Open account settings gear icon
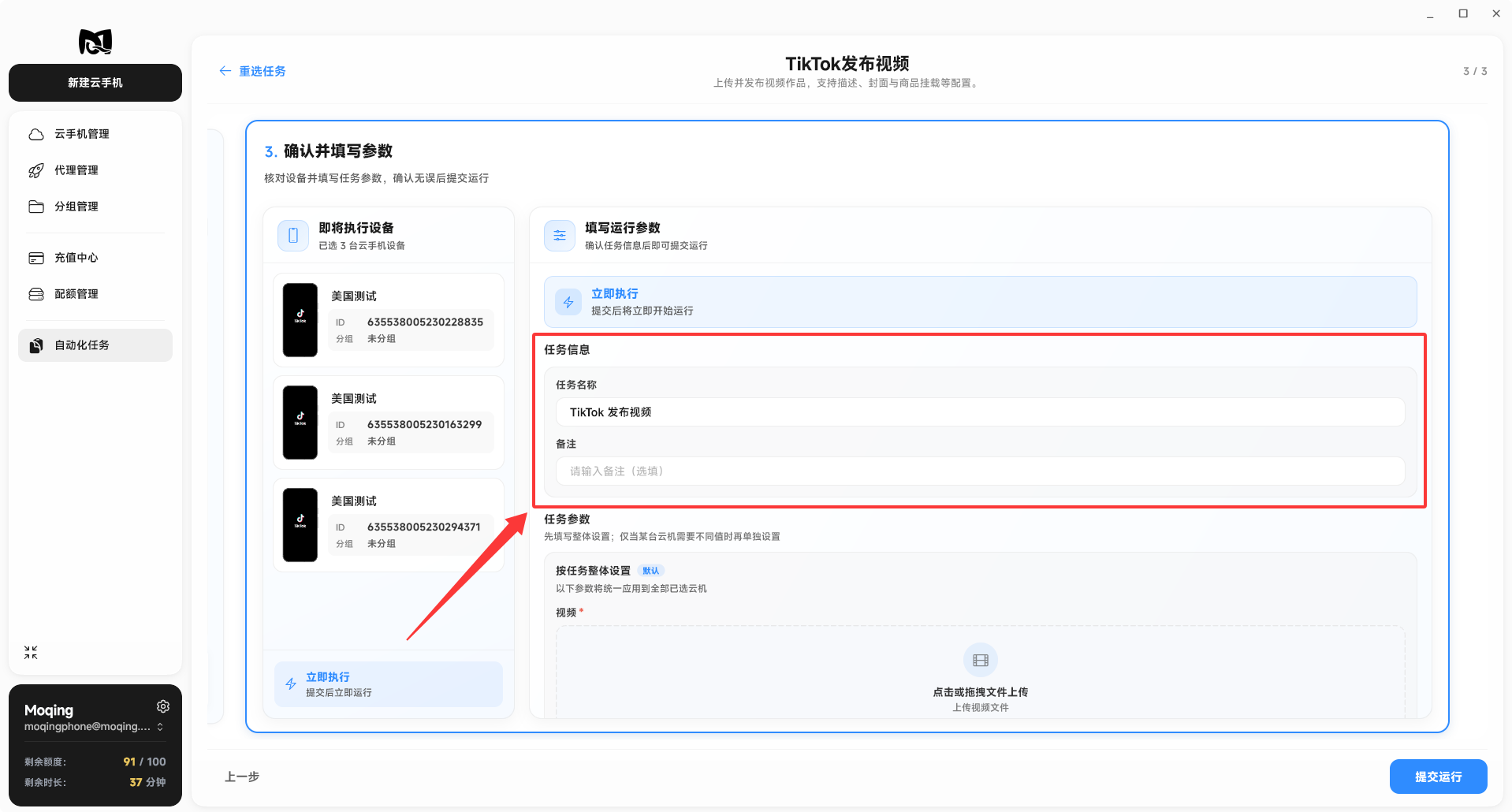This screenshot has height=812, width=1512. click(x=163, y=706)
